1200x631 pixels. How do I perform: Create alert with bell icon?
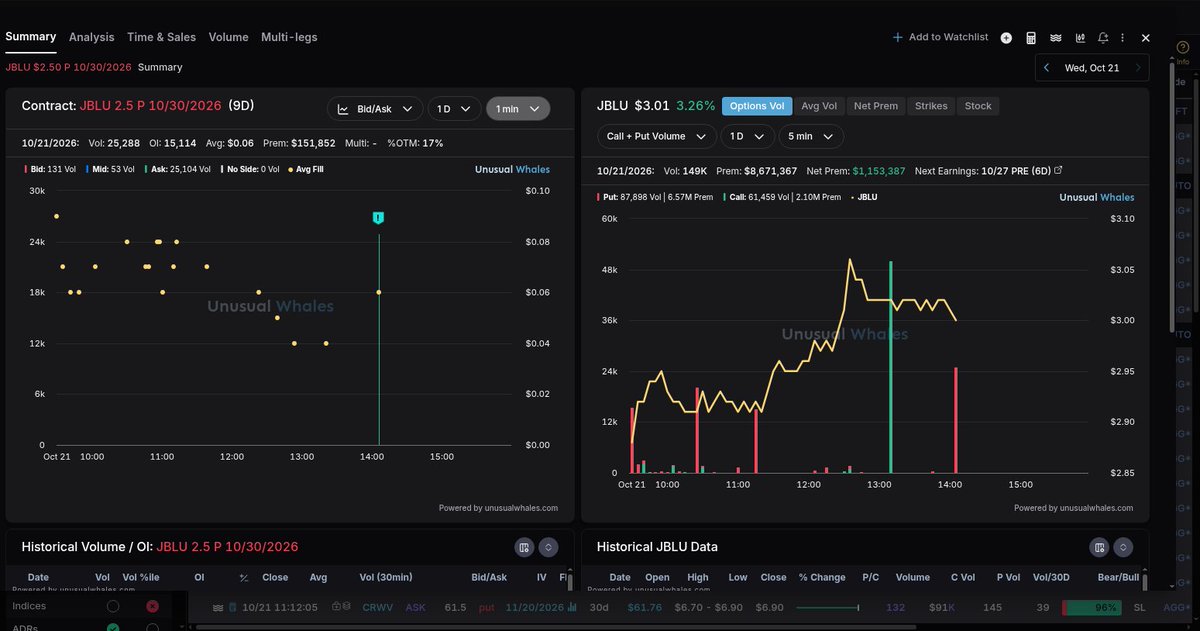[x=1103, y=38]
